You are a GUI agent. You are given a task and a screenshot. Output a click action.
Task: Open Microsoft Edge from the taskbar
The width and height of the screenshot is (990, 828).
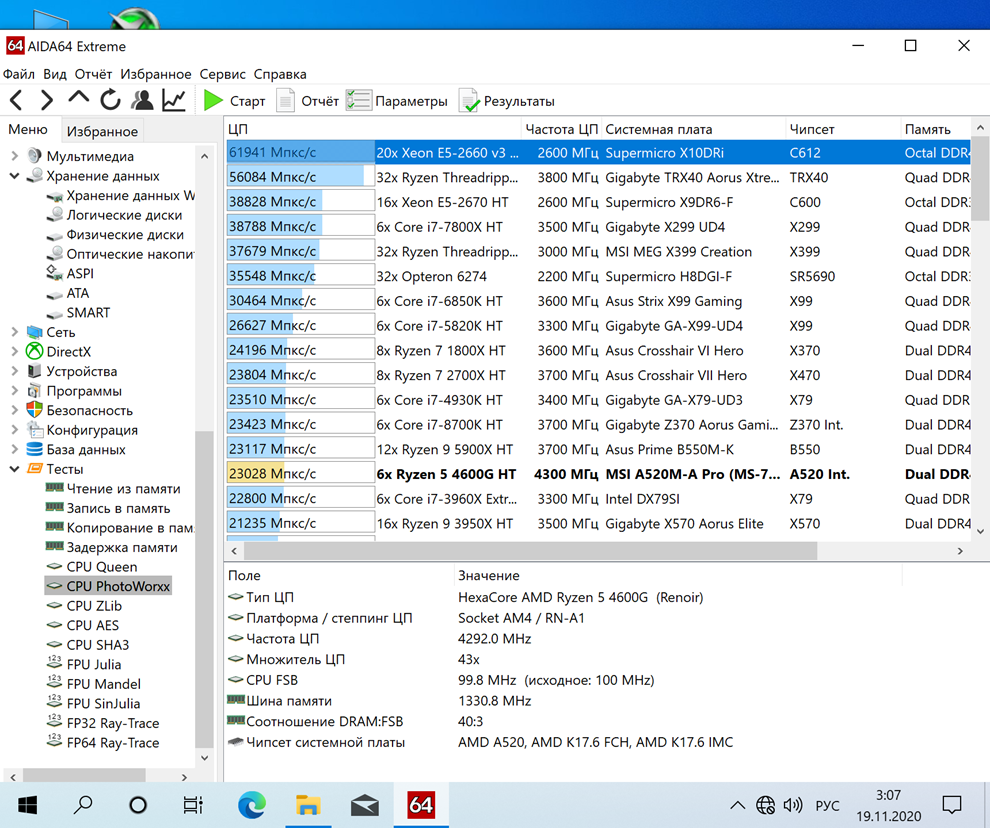click(252, 805)
